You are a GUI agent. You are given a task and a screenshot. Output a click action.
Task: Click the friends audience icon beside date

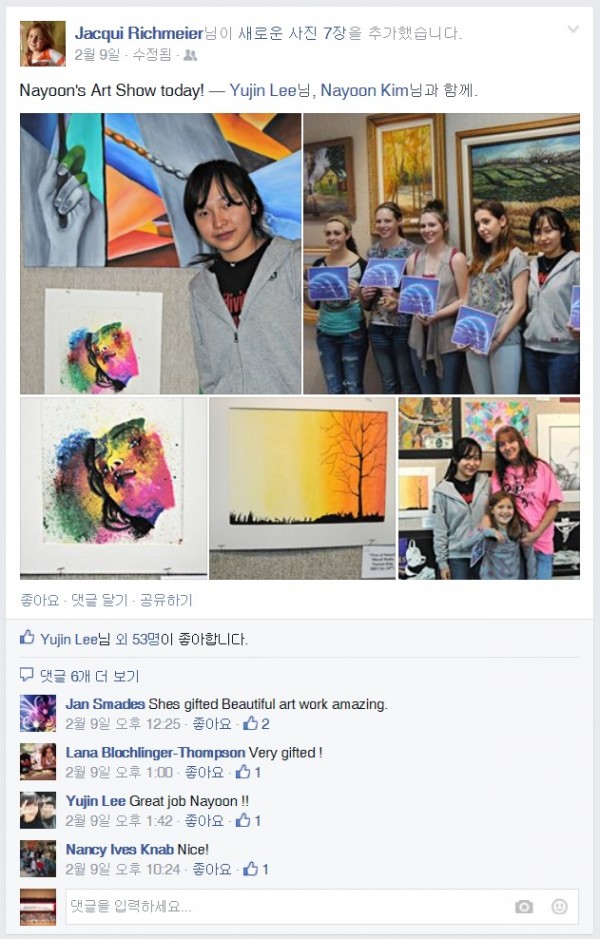(x=190, y=55)
